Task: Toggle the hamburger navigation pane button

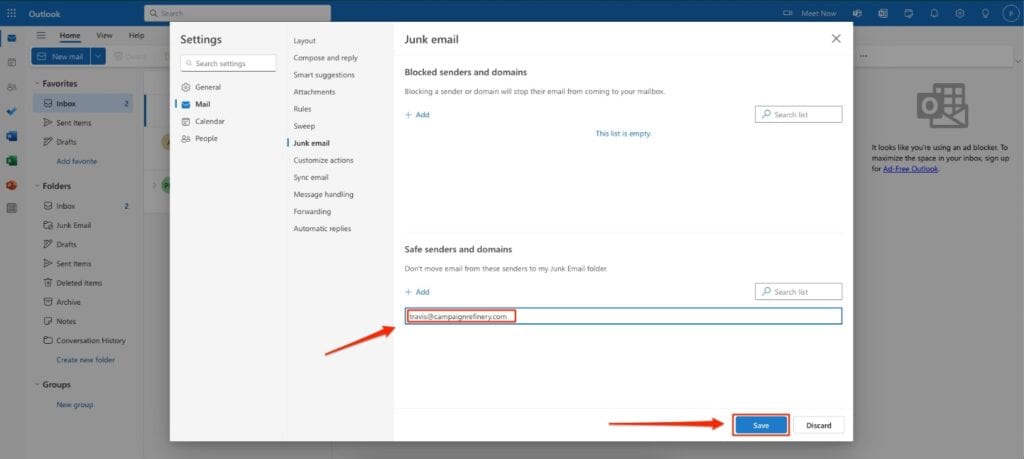Action: pyautogui.click(x=41, y=35)
